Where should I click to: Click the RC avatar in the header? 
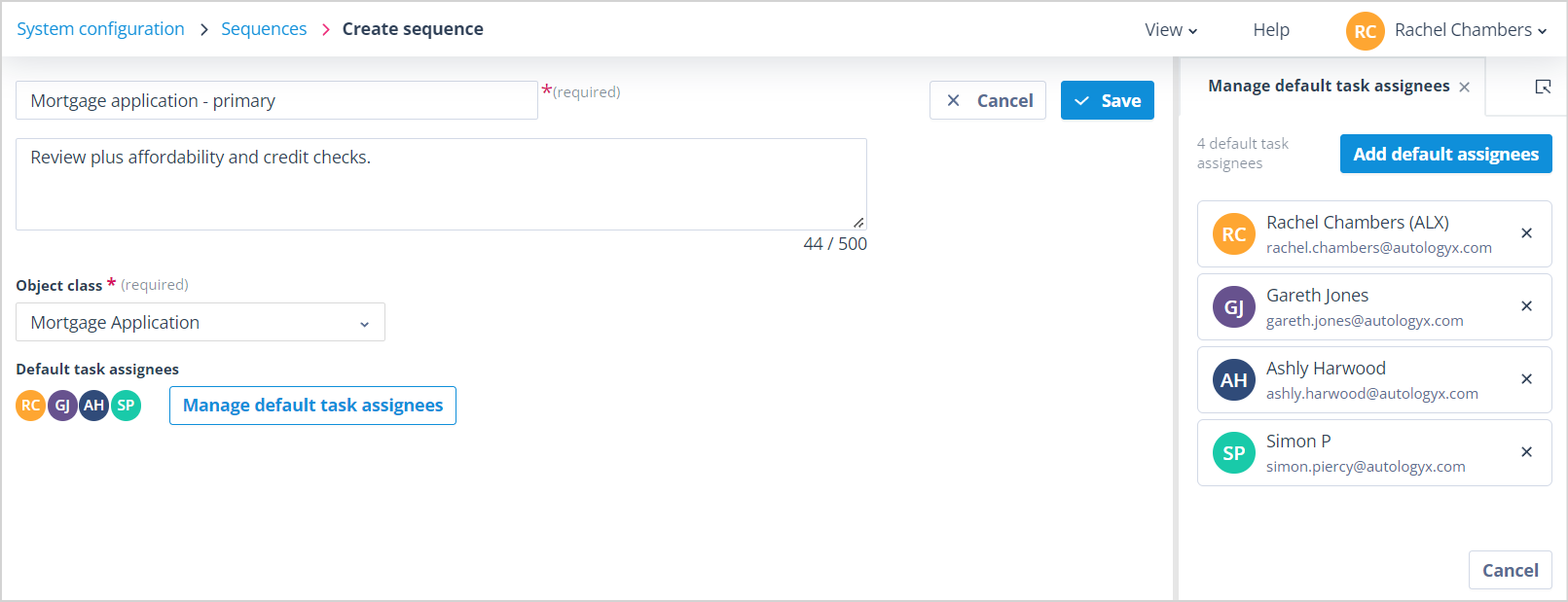1365,31
